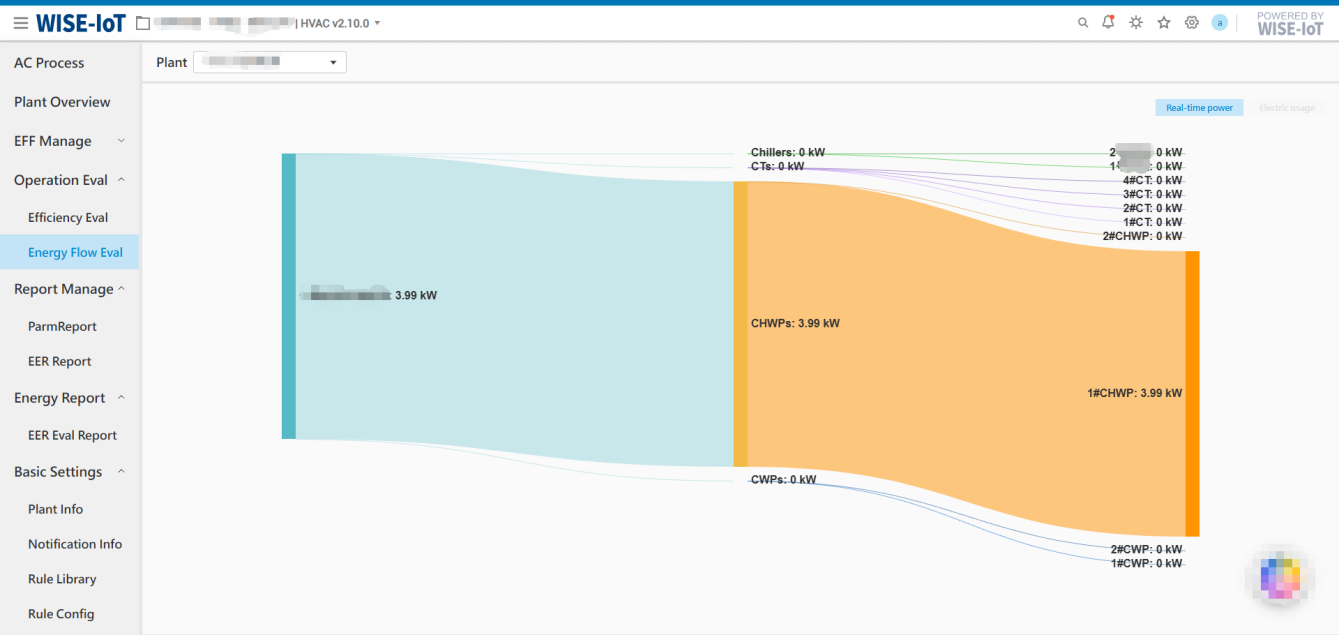1339x635 pixels.
Task: Open the Plant selection dropdown
Action: click(x=270, y=62)
